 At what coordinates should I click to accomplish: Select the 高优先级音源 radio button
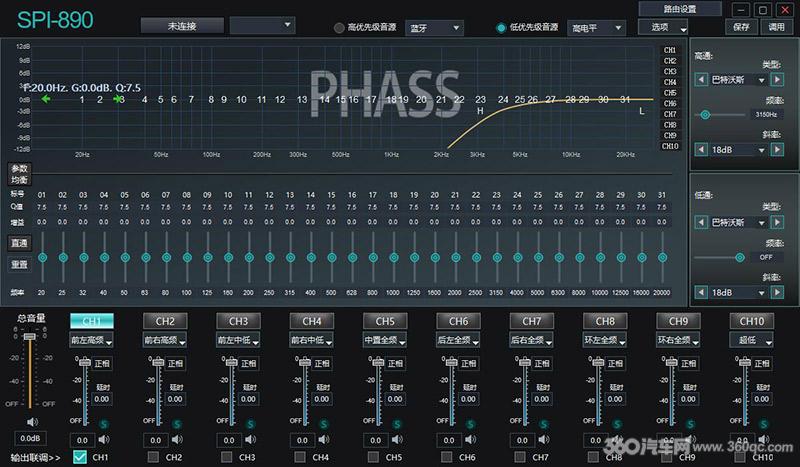(339, 28)
